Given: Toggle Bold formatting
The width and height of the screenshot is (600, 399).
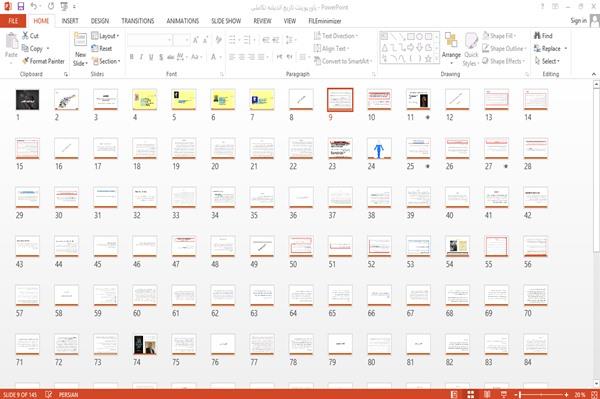Looking at the screenshot, I should tap(132, 57).
